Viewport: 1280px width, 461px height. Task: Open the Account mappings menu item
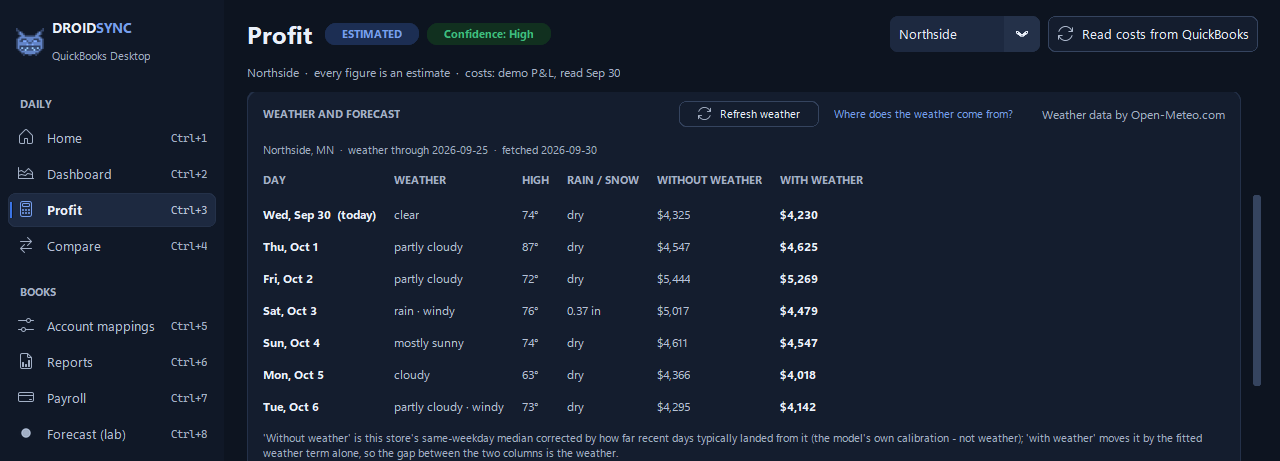pyautogui.click(x=112, y=326)
